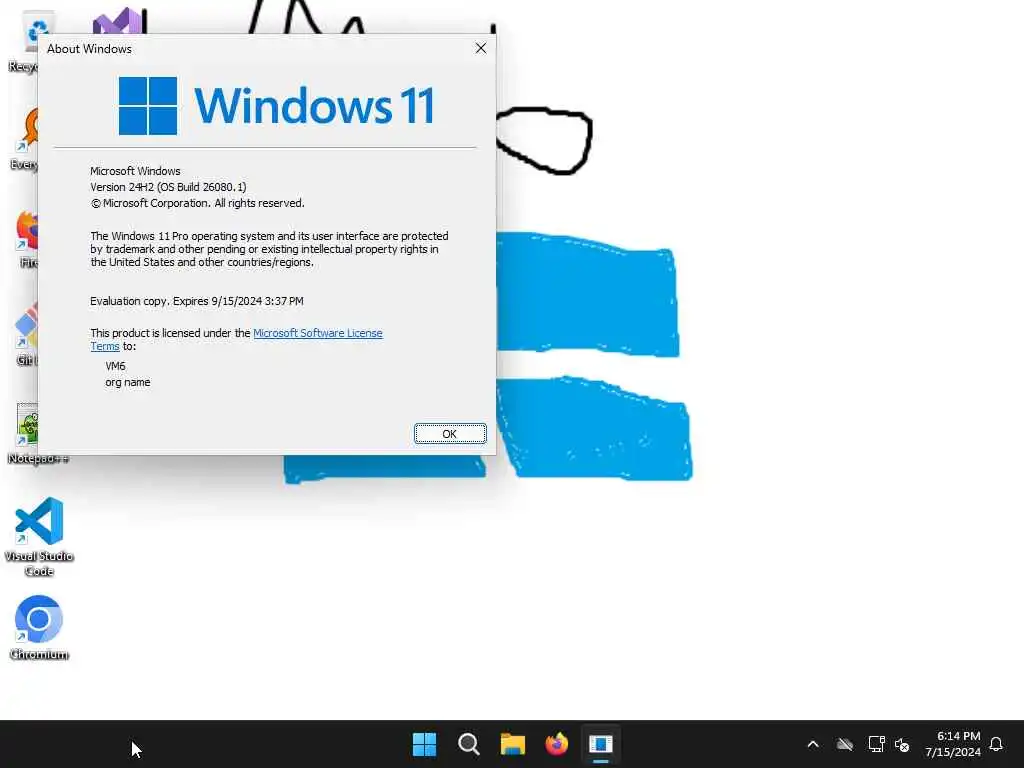Open taskbar Search
1024x768 pixels.
[469, 744]
